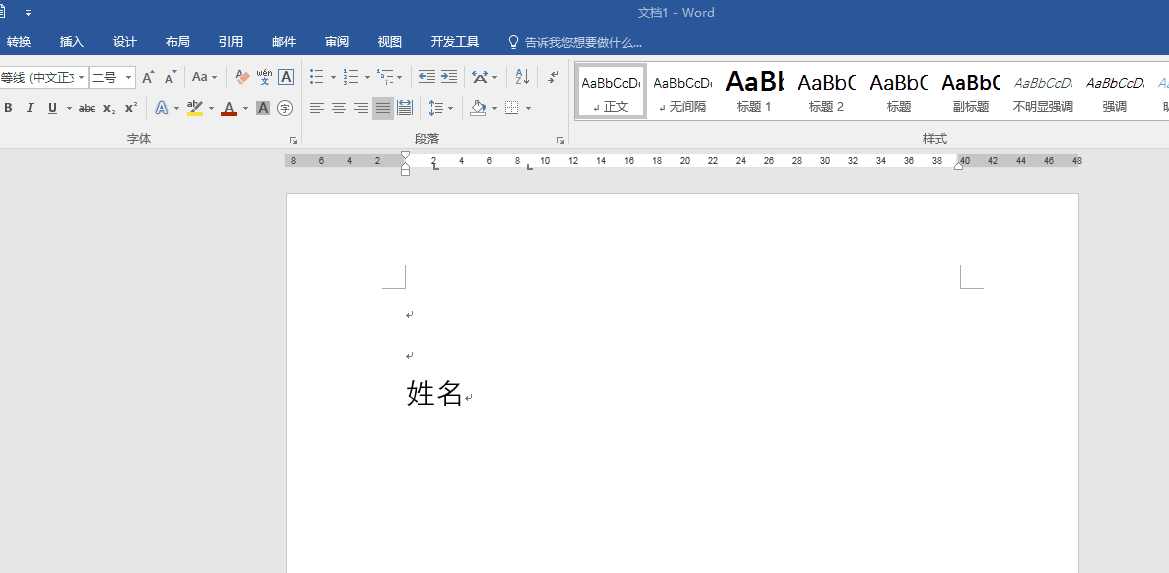Image resolution: width=1169 pixels, height=573 pixels.
Task: Toggle character shading gray A
Action: point(262,108)
